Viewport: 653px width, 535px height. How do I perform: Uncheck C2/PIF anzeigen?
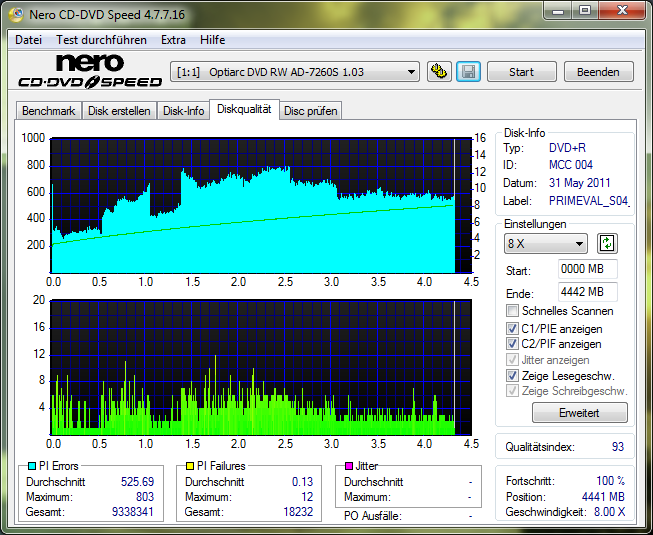[512, 344]
